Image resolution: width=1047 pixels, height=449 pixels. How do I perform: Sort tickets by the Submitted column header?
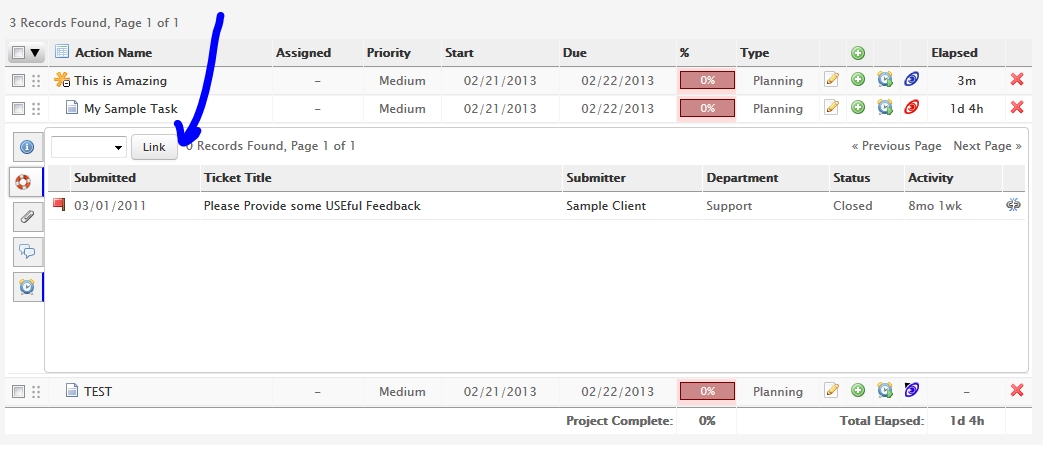point(105,178)
